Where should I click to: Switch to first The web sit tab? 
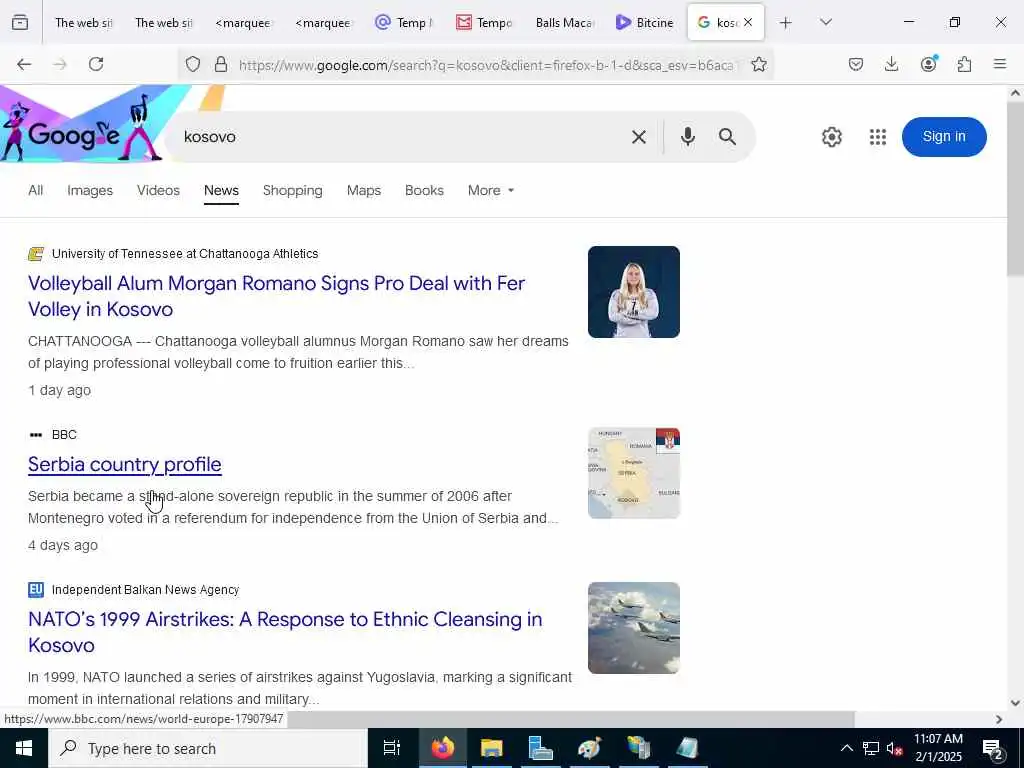pyautogui.click(x=83, y=23)
